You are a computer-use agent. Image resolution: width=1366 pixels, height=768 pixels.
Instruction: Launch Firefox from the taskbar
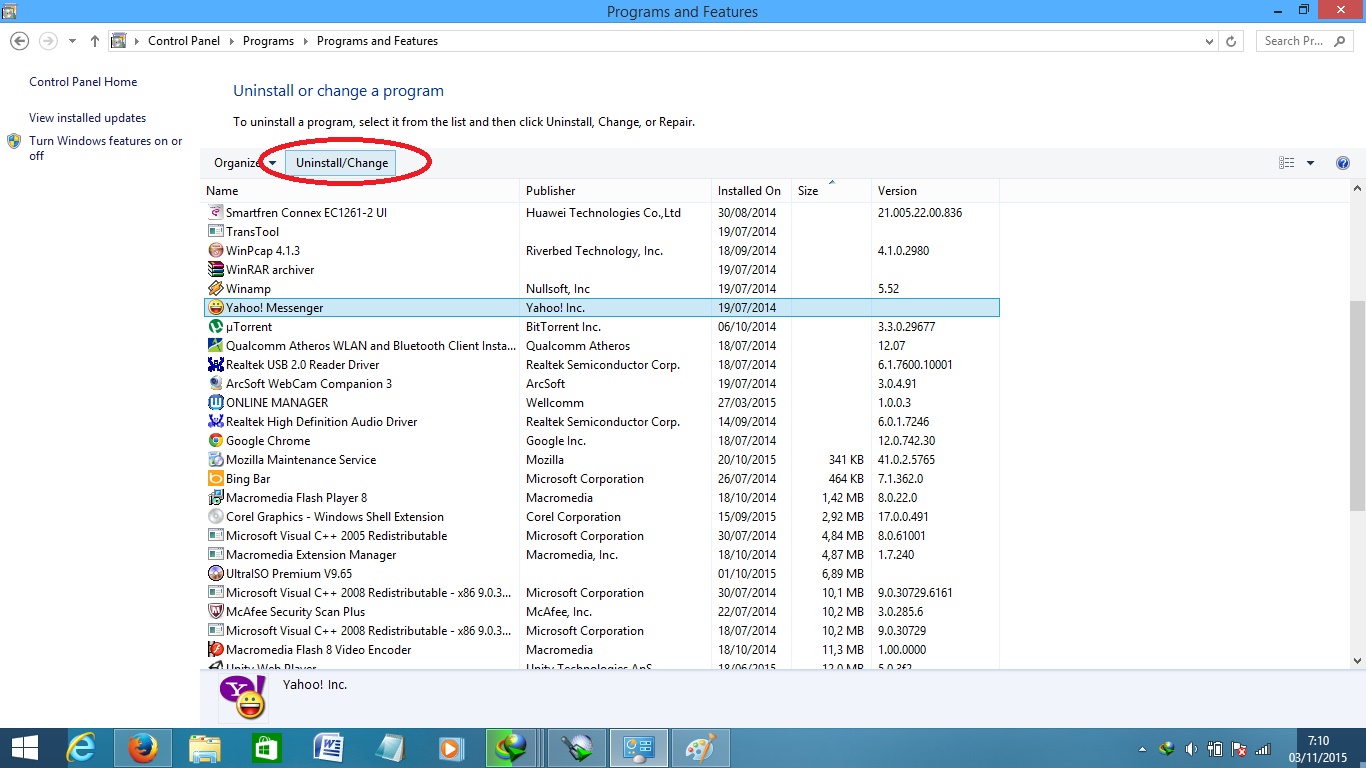point(143,747)
